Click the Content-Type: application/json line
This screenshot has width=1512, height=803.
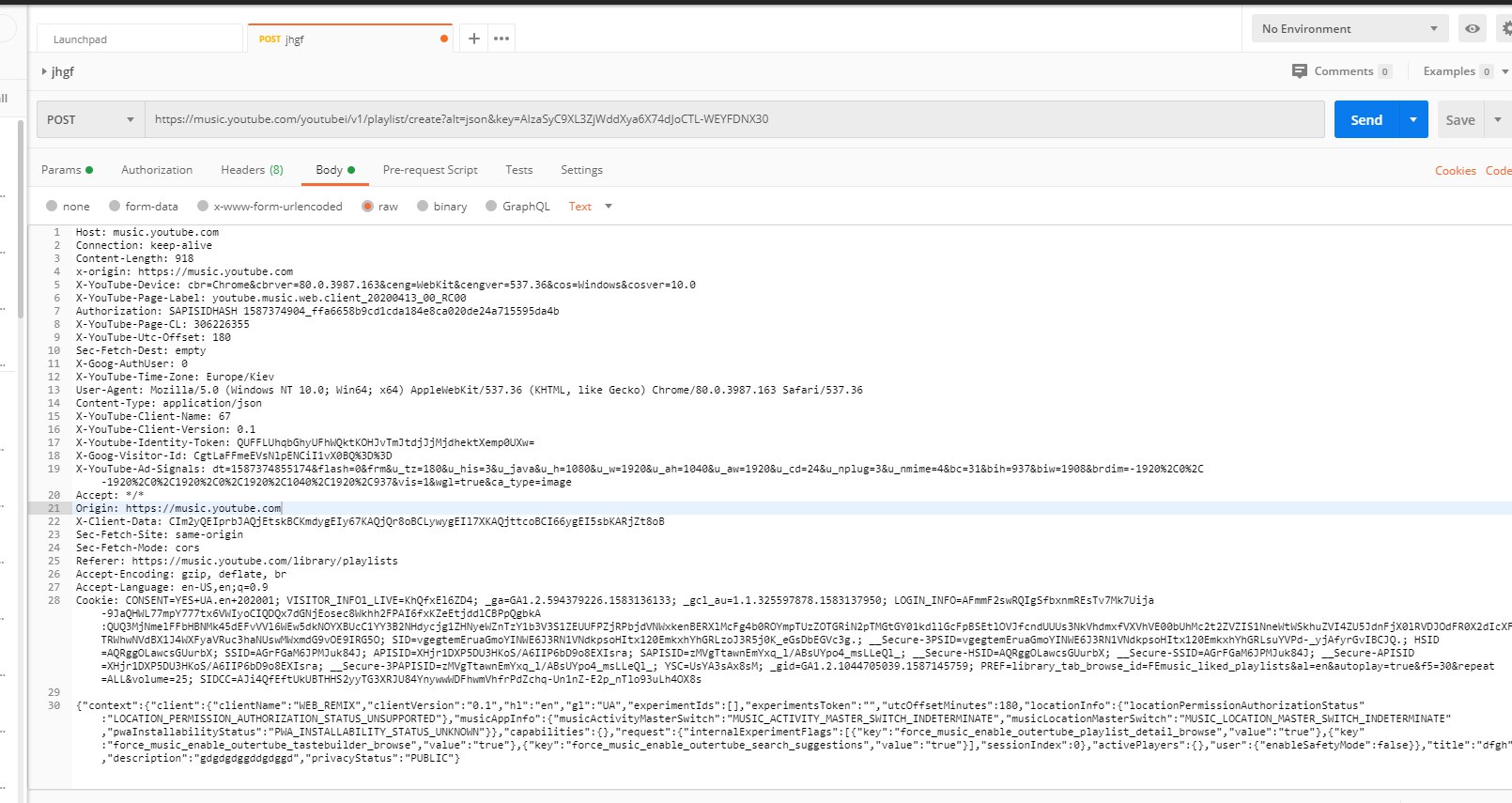[169, 403]
